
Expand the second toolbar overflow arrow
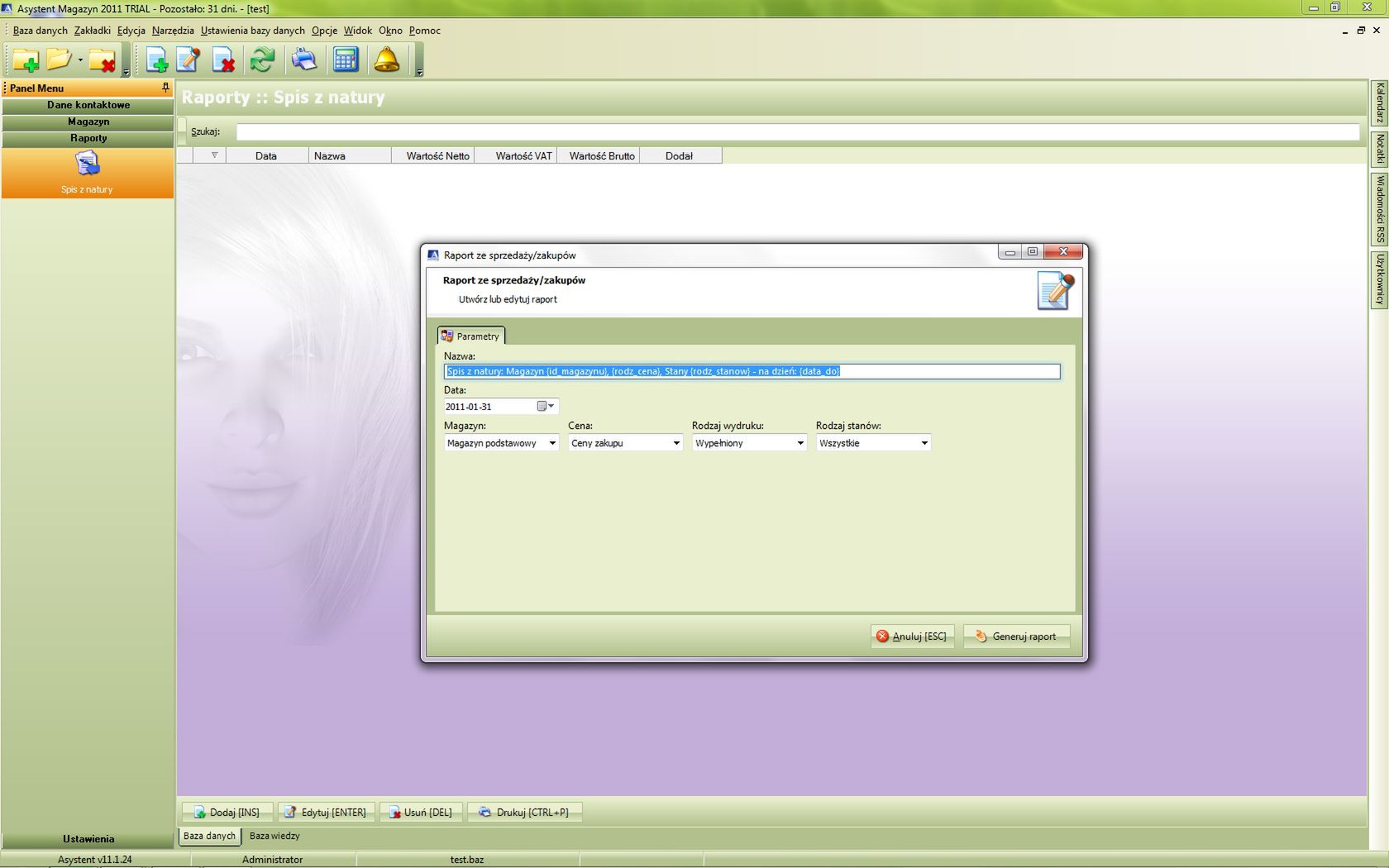click(419, 73)
